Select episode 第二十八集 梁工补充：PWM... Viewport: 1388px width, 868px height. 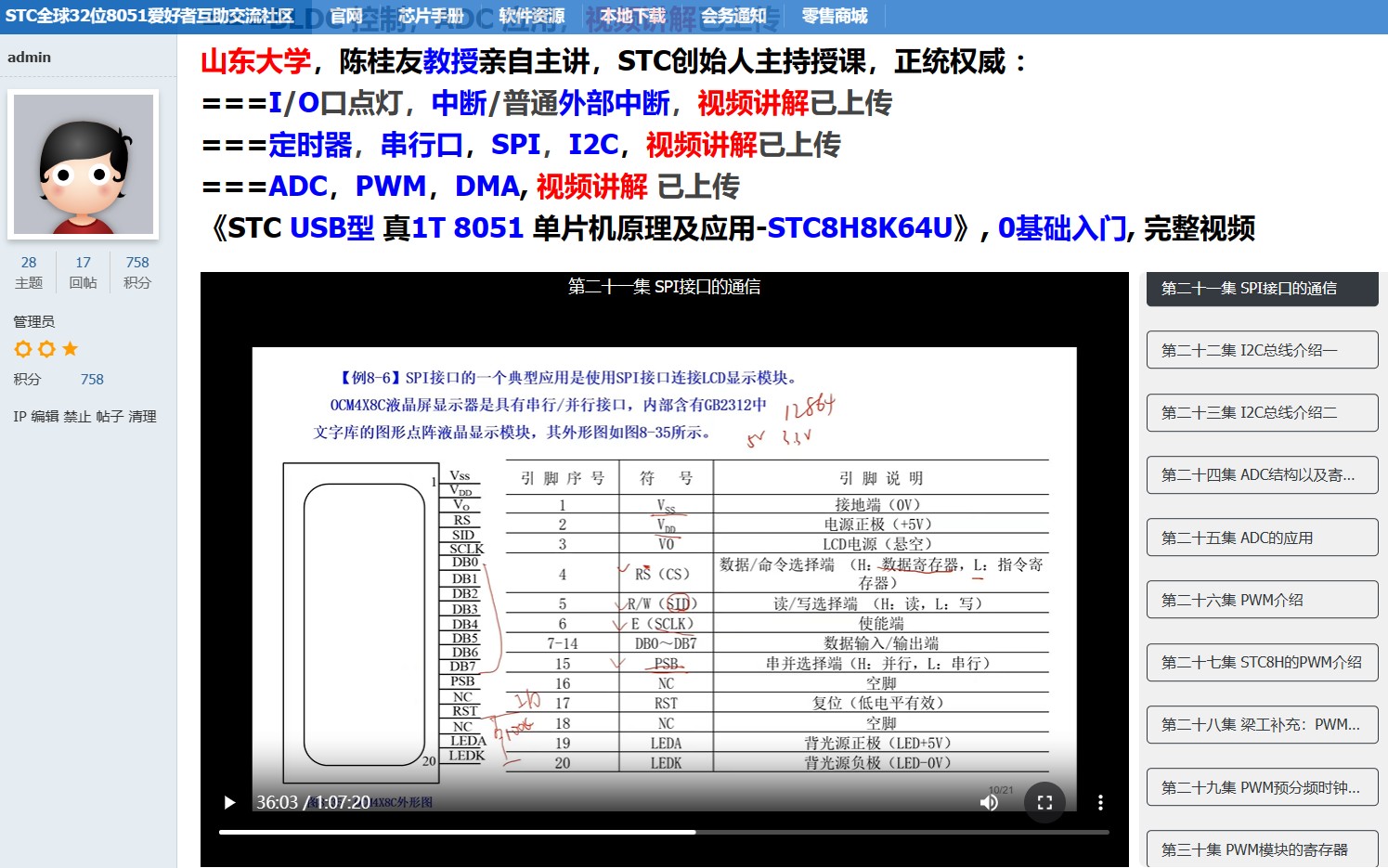(x=1262, y=724)
